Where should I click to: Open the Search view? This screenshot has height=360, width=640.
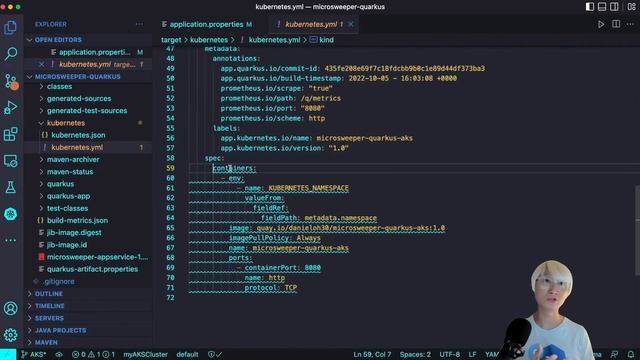click(11, 53)
